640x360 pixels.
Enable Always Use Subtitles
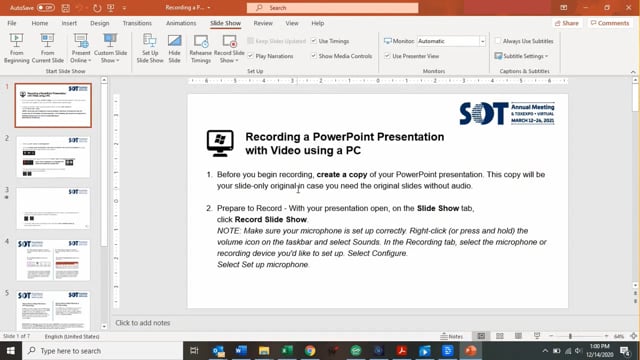tap(498, 41)
